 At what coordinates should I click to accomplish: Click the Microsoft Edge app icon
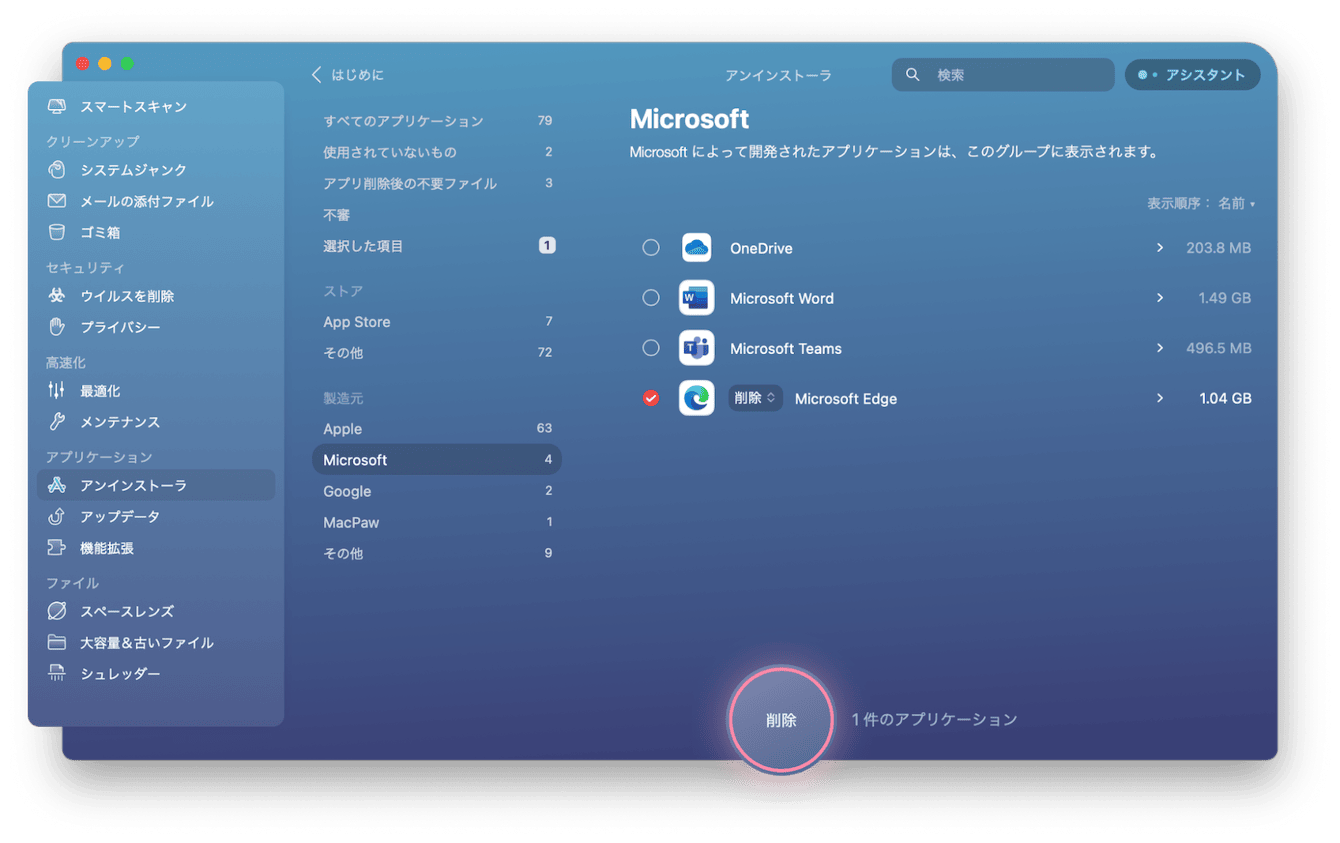coord(697,398)
